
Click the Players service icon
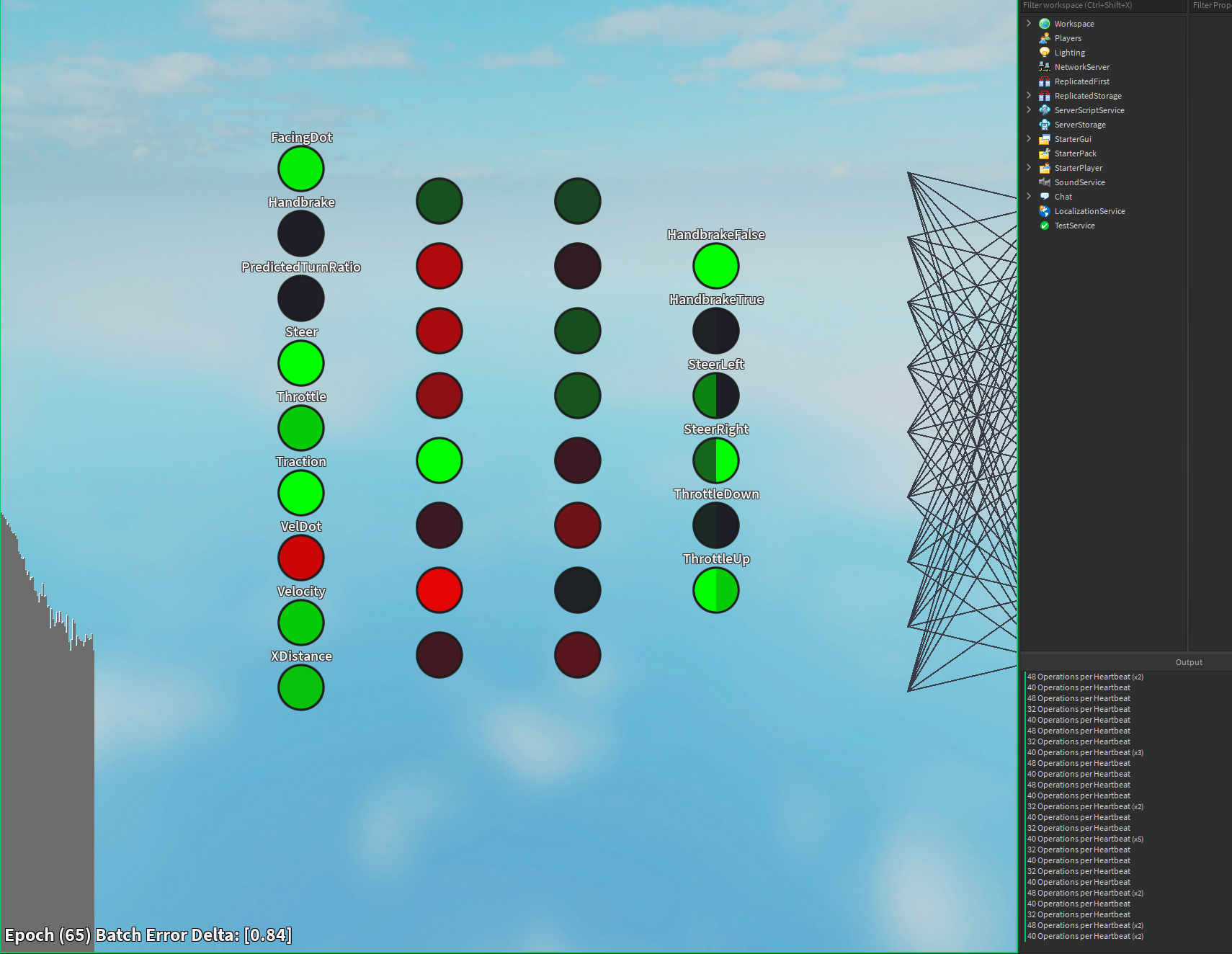[1044, 38]
